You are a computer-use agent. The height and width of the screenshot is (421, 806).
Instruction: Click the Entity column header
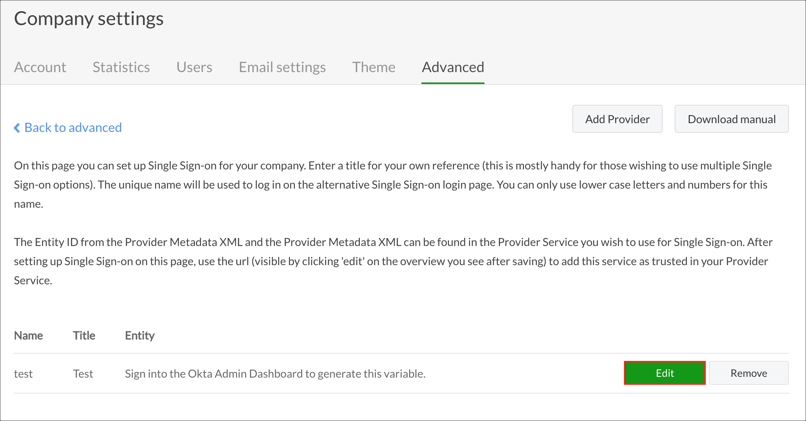coord(140,335)
